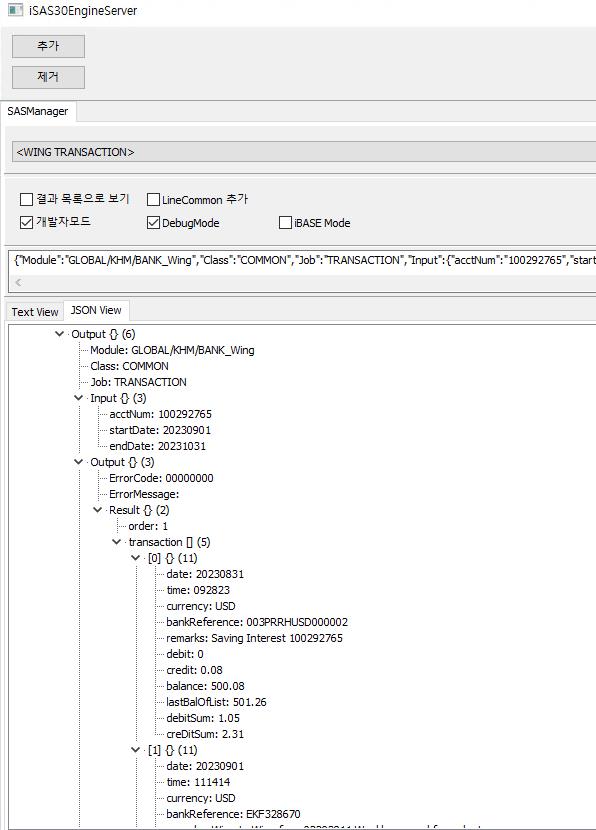
Task: Uncheck the DebugMode checkbox
Action: (x=153, y=223)
